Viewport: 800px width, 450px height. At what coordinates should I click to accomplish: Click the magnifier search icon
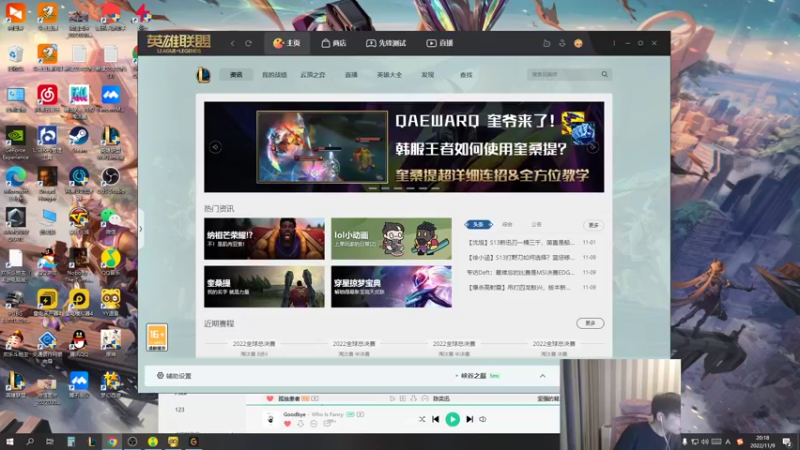tap(605, 74)
